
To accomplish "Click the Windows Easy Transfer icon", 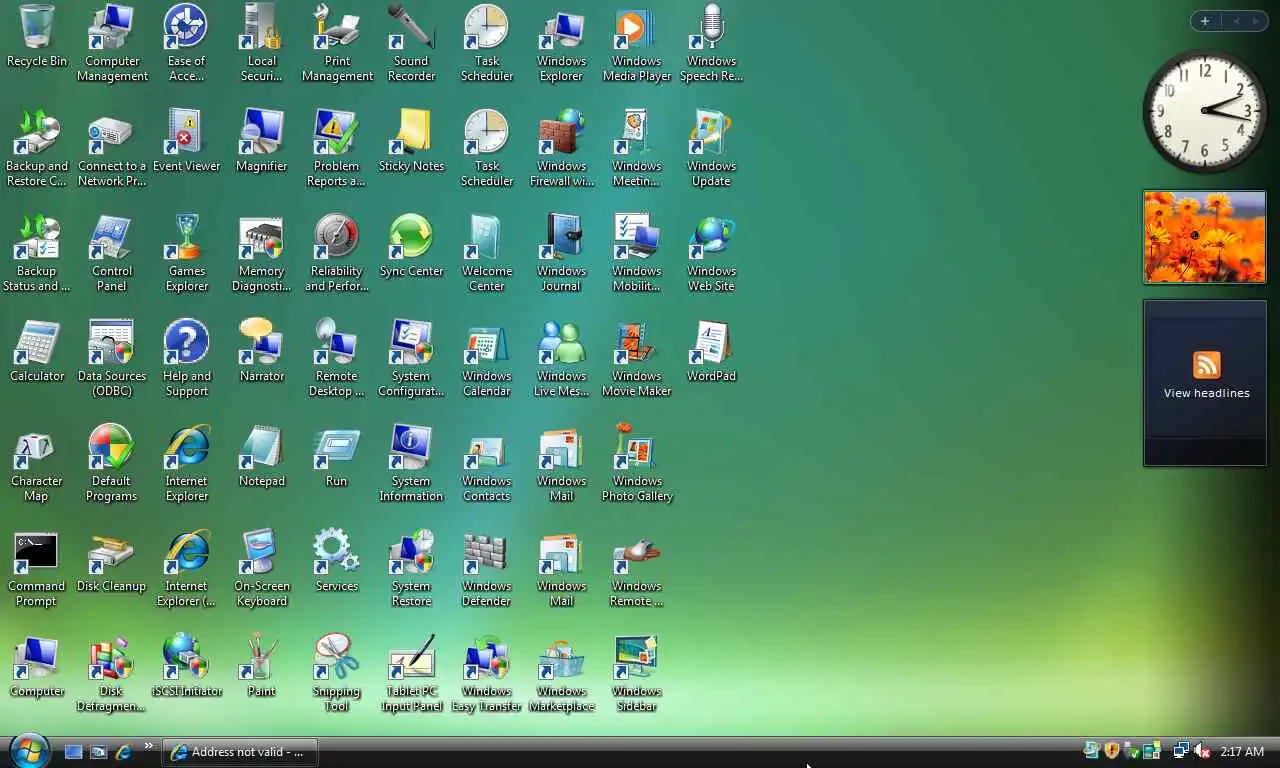I will tap(487, 673).
